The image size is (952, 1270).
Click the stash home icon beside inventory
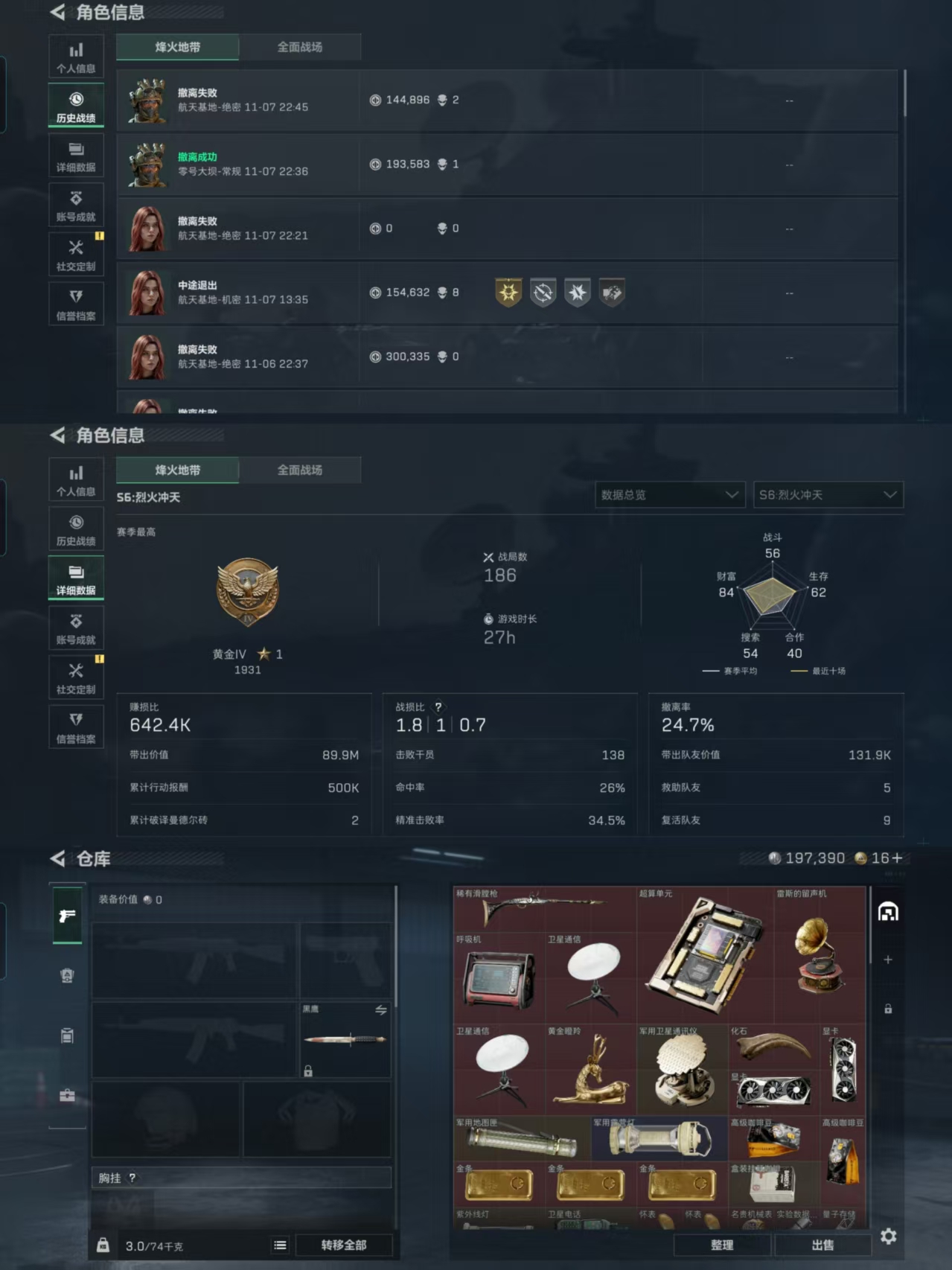(x=888, y=912)
